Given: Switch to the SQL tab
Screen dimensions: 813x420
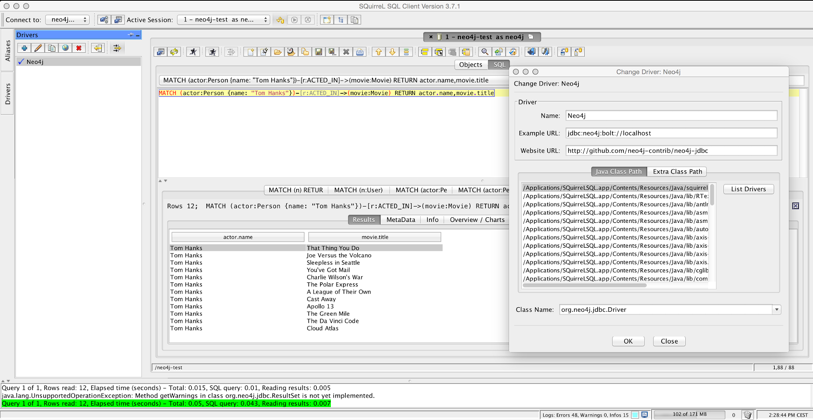Looking at the screenshot, I should coord(499,65).
